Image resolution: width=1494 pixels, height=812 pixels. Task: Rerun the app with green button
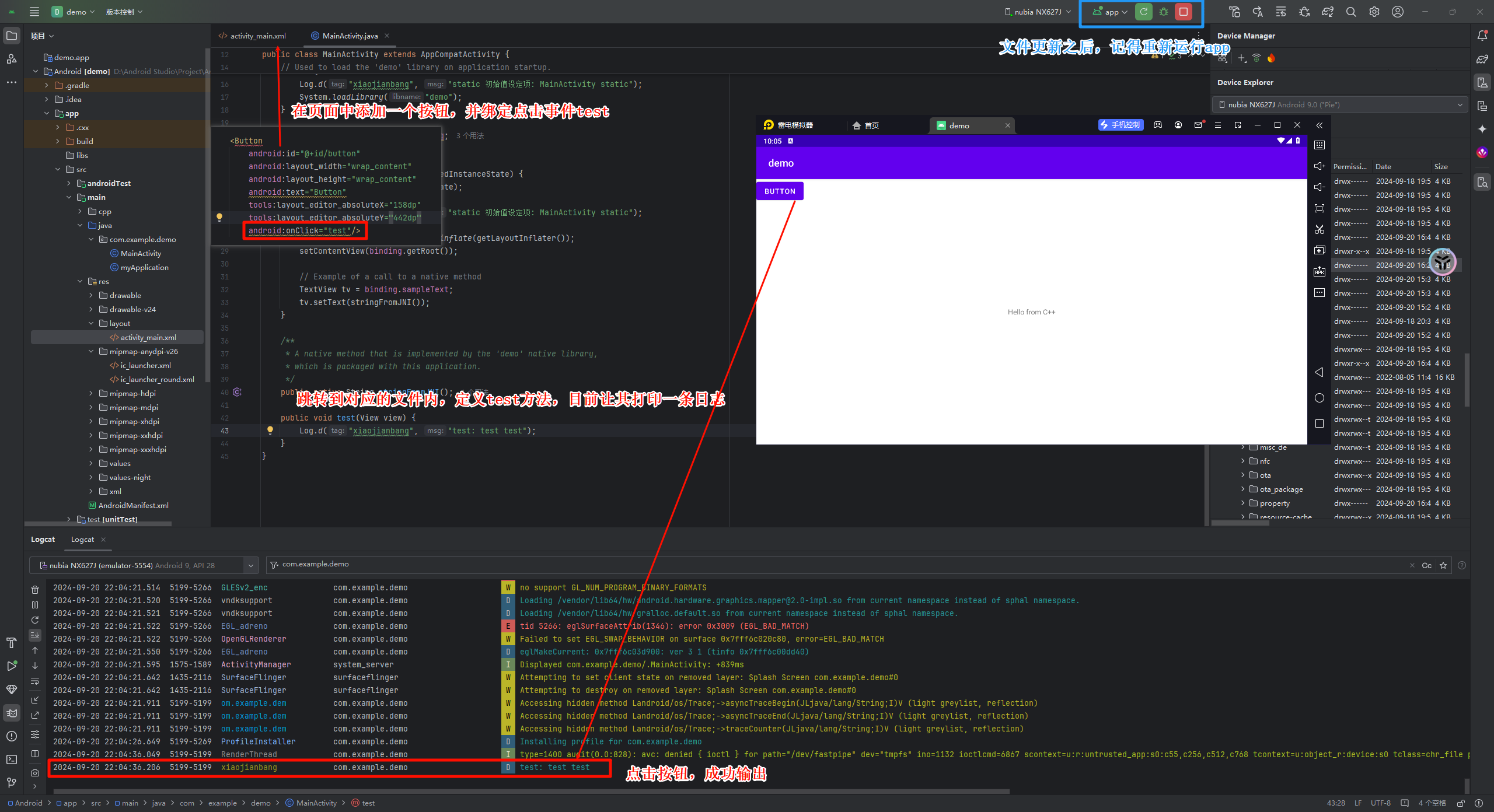[x=1143, y=12]
